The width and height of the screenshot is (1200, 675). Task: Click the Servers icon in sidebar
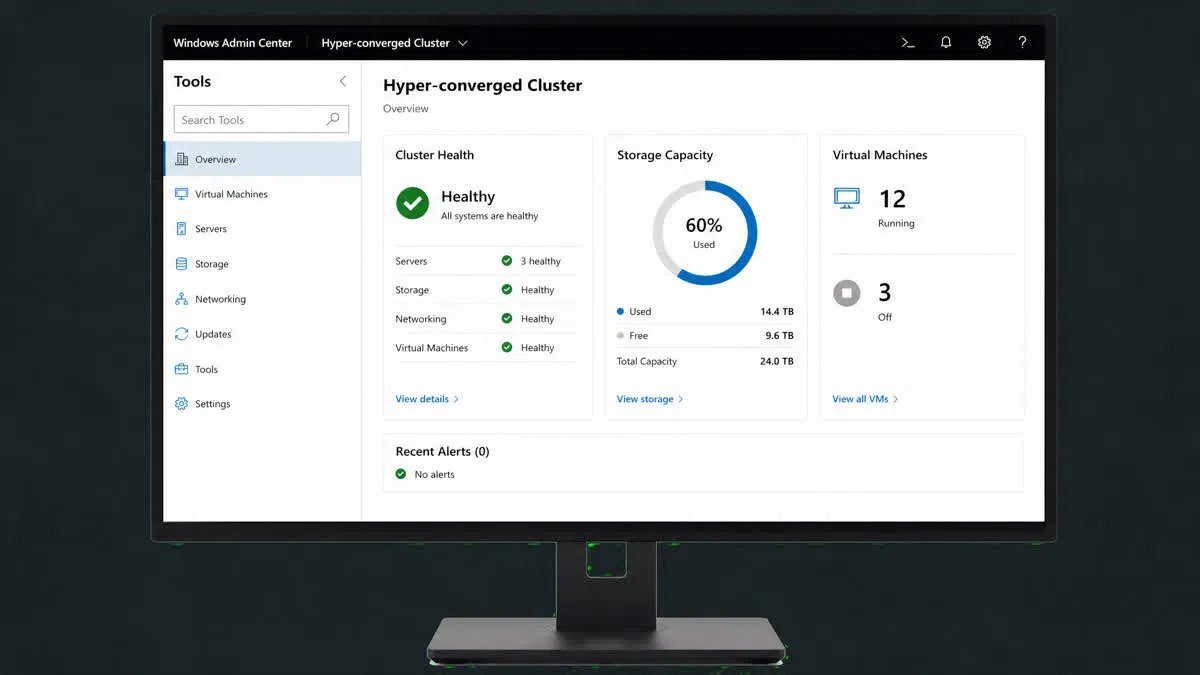click(181, 229)
